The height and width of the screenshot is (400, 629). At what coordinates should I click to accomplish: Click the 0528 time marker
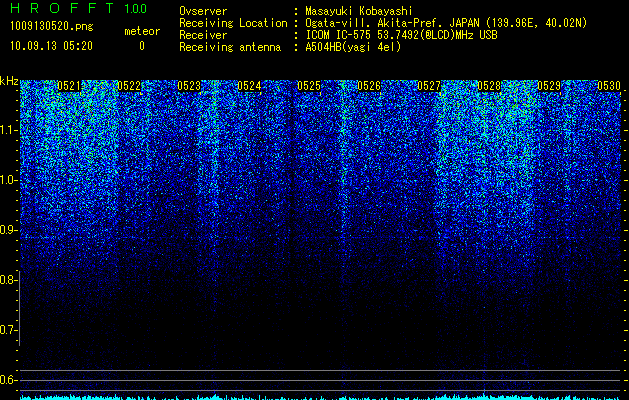(489, 86)
